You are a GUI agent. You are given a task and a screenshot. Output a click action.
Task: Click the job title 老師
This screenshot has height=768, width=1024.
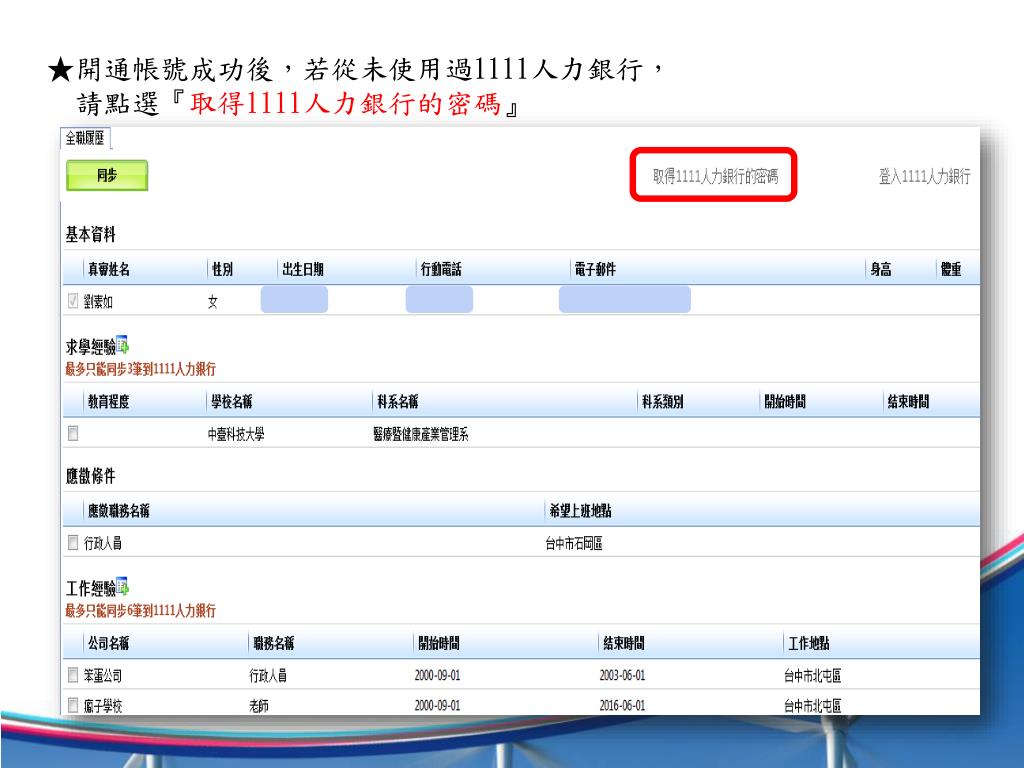tap(259, 706)
